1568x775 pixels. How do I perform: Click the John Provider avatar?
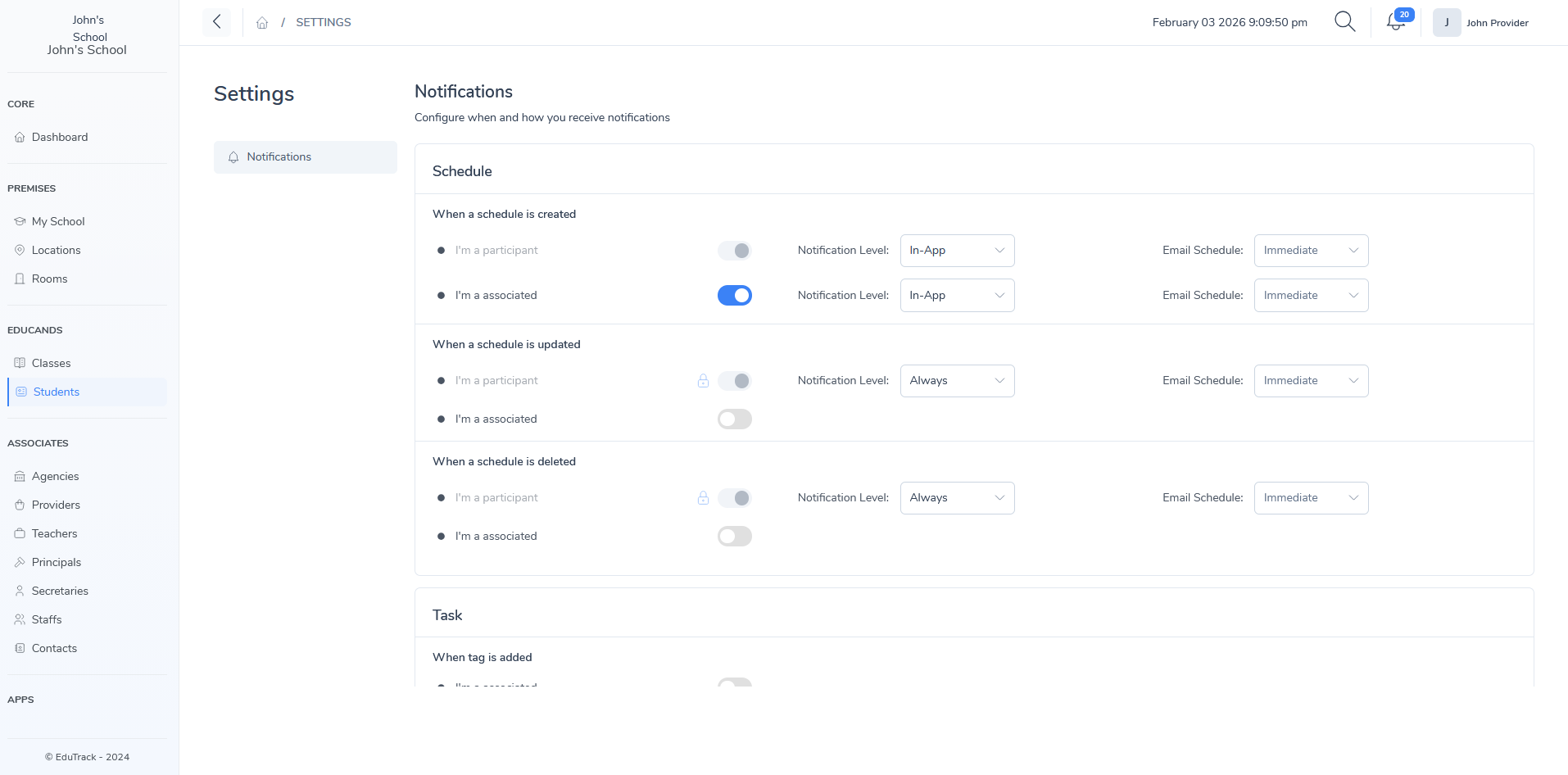(x=1446, y=23)
